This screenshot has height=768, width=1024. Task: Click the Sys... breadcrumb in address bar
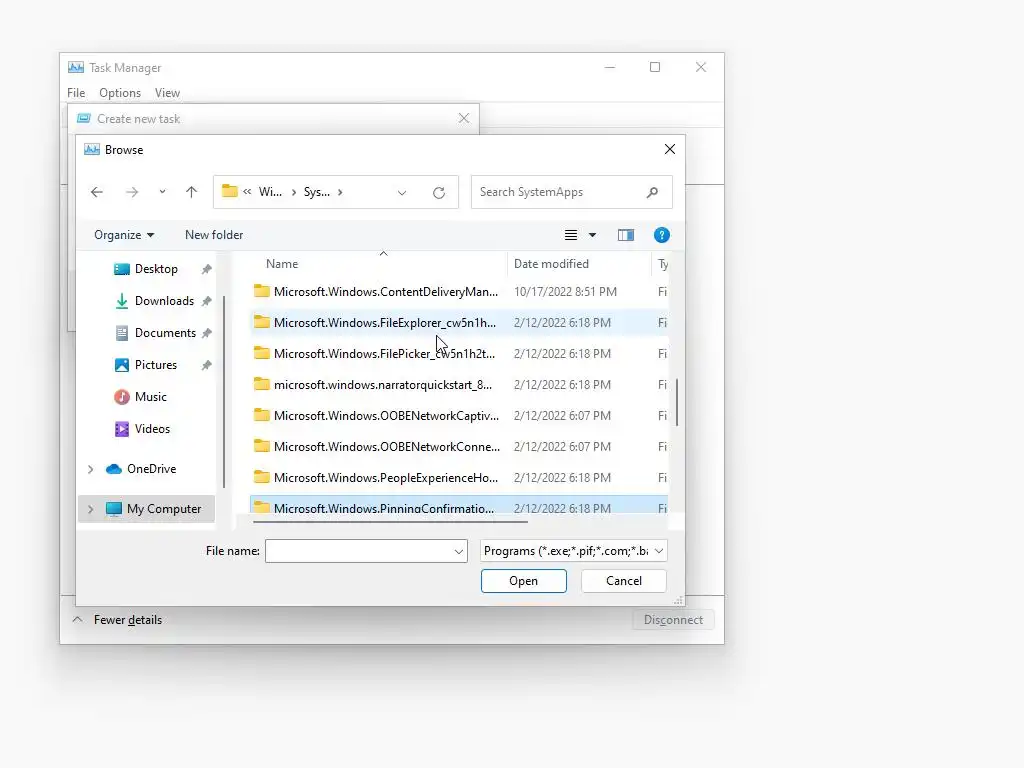pyautogui.click(x=317, y=192)
